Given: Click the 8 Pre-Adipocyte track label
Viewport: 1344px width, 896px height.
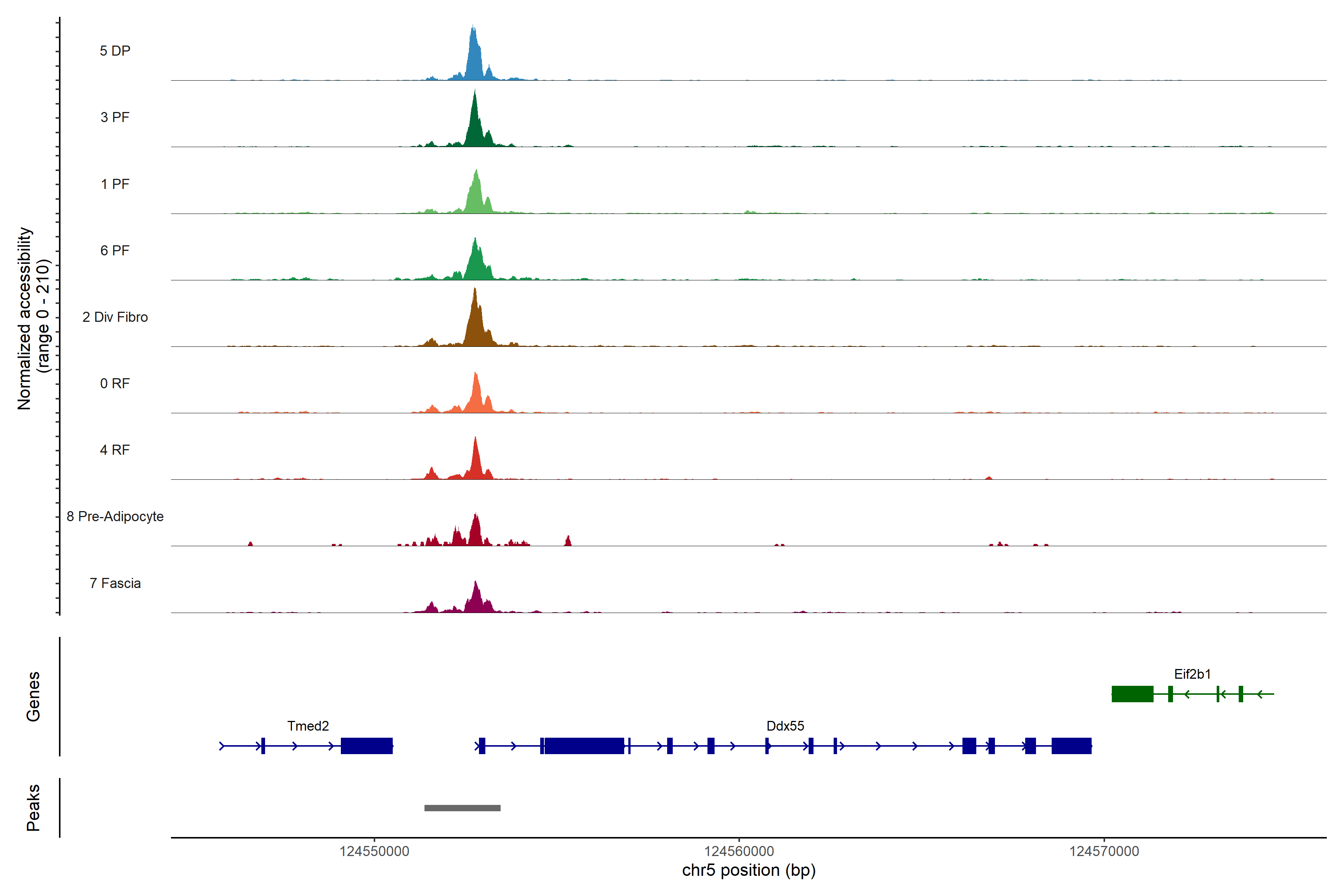Looking at the screenshot, I should [115, 517].
